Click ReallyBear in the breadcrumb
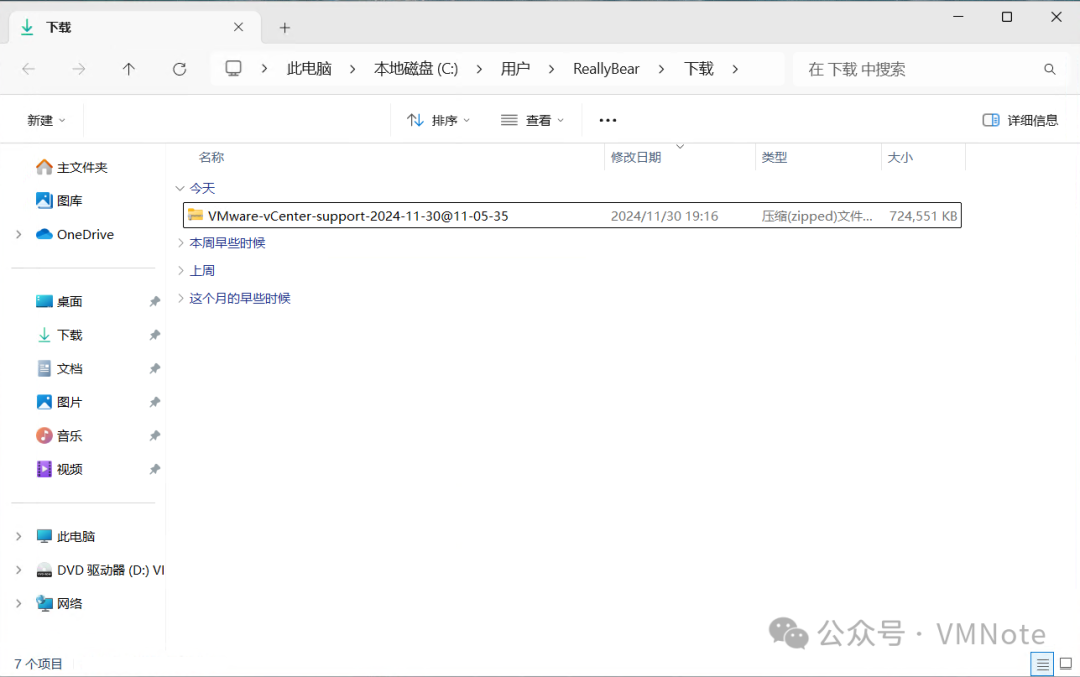 606,69
